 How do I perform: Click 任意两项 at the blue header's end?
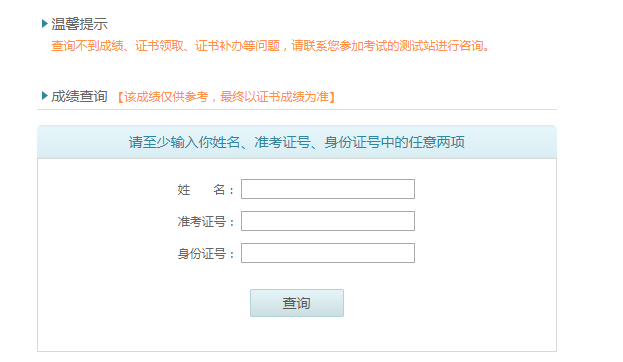click(437, 142)
